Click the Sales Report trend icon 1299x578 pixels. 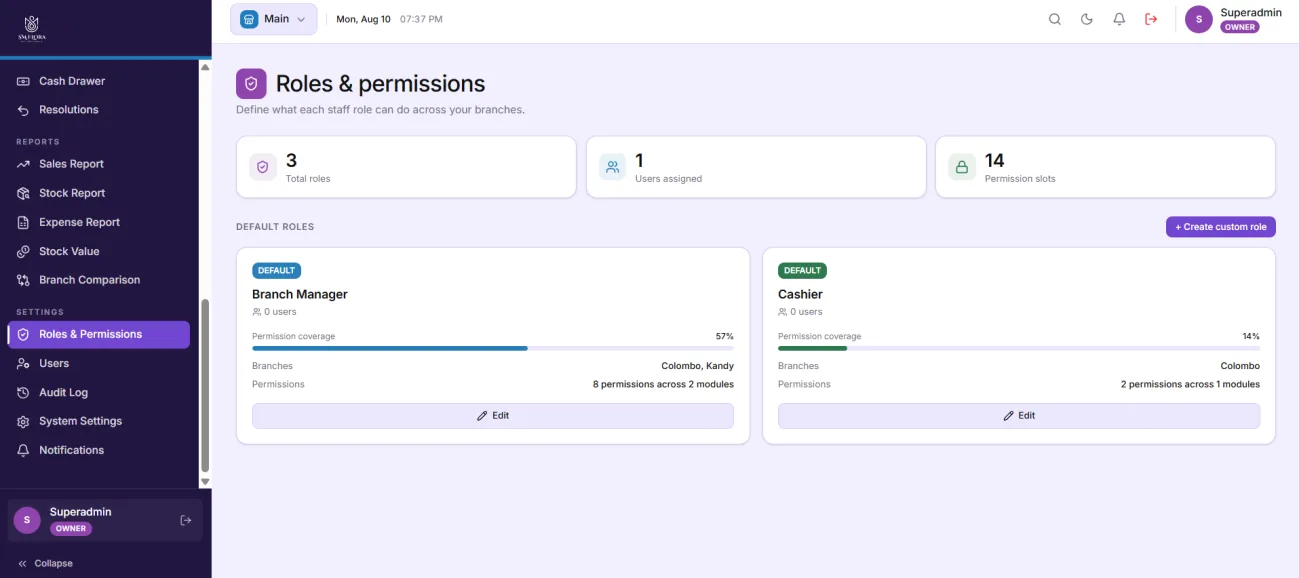pyautogui.click(x=23, y=164)
